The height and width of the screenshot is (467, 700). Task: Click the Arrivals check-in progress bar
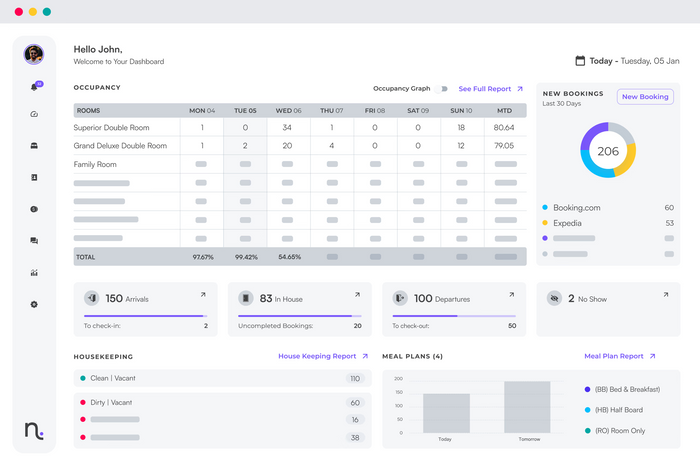pos(146,316)
